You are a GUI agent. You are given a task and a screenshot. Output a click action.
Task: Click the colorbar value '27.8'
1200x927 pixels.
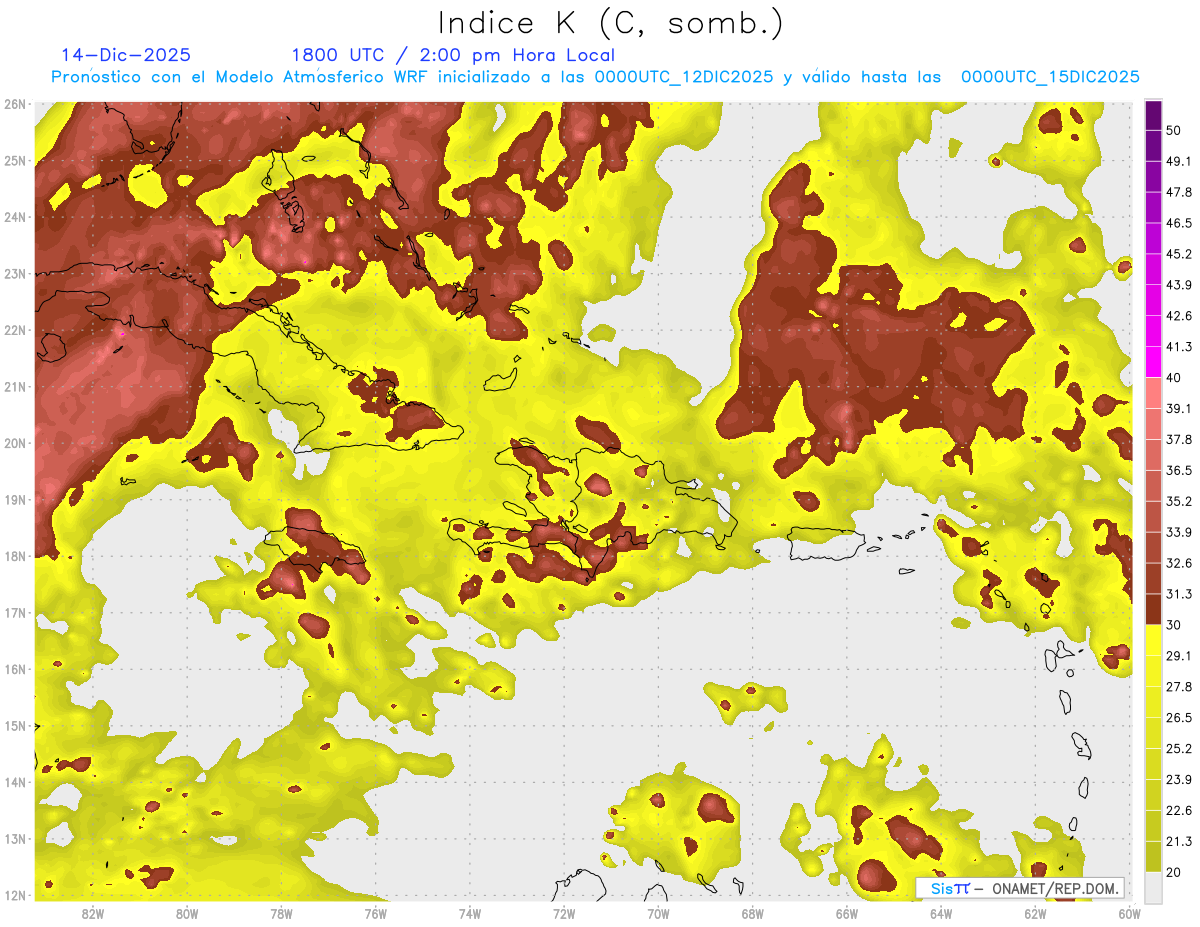[x=1179, y=687]
